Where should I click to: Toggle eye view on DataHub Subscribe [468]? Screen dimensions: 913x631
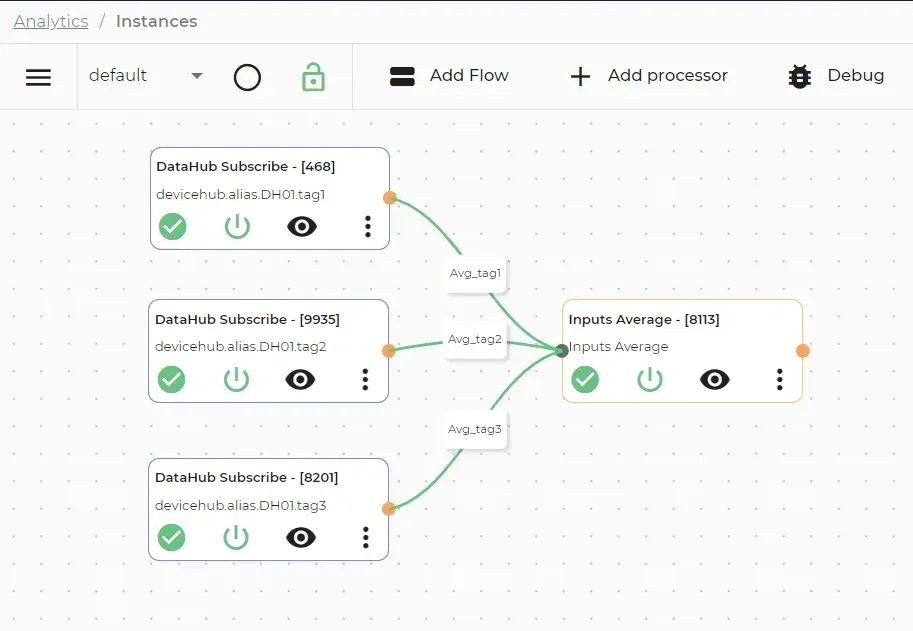click(x=302, y=226)
